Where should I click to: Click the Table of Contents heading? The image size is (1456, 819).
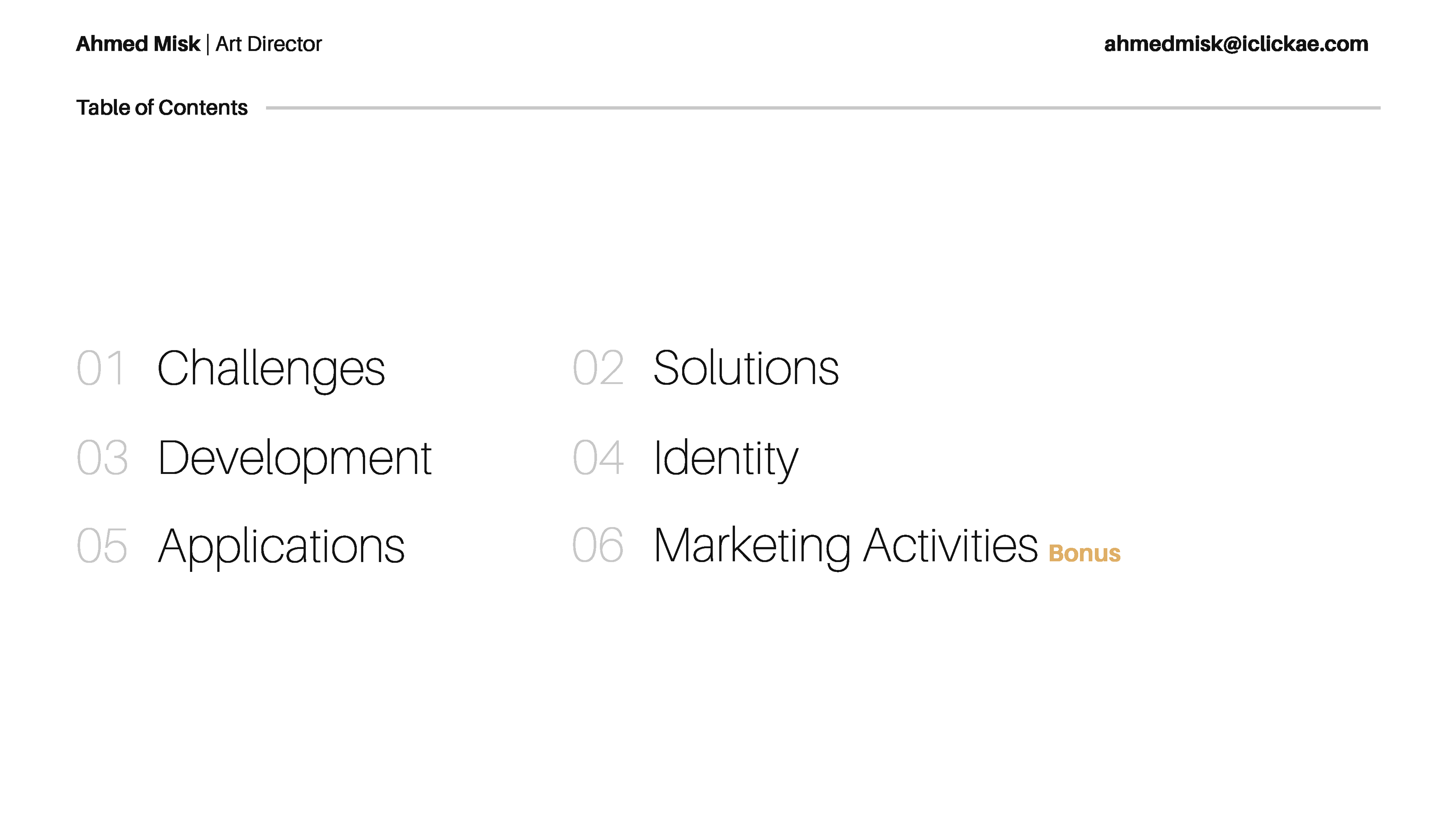162,107
